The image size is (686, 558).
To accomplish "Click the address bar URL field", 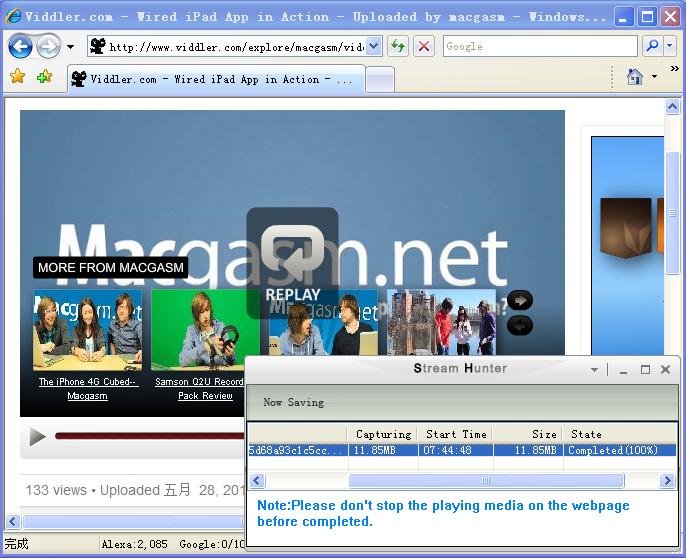I will click(227, 46).
